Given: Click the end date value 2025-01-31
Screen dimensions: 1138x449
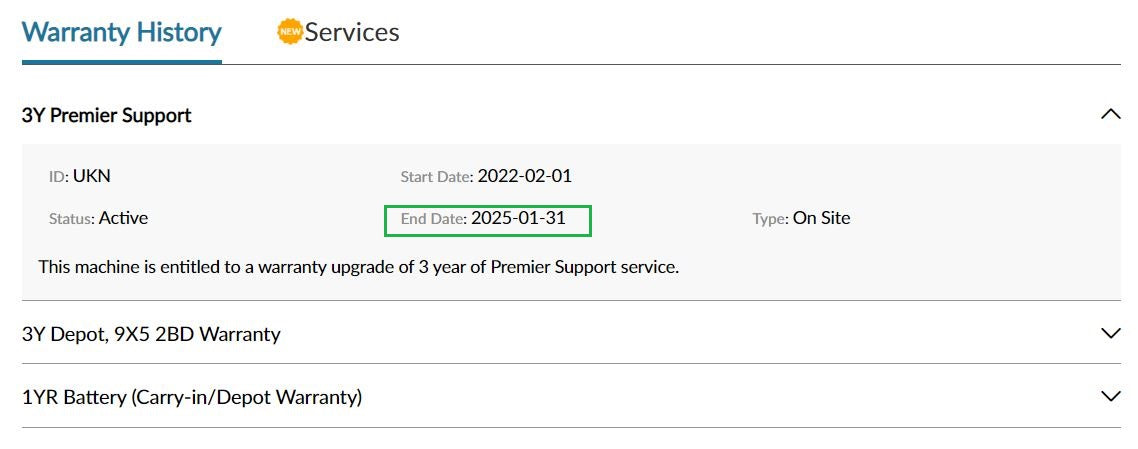Looking at the screenshot, I should click(x=518, y=218).
